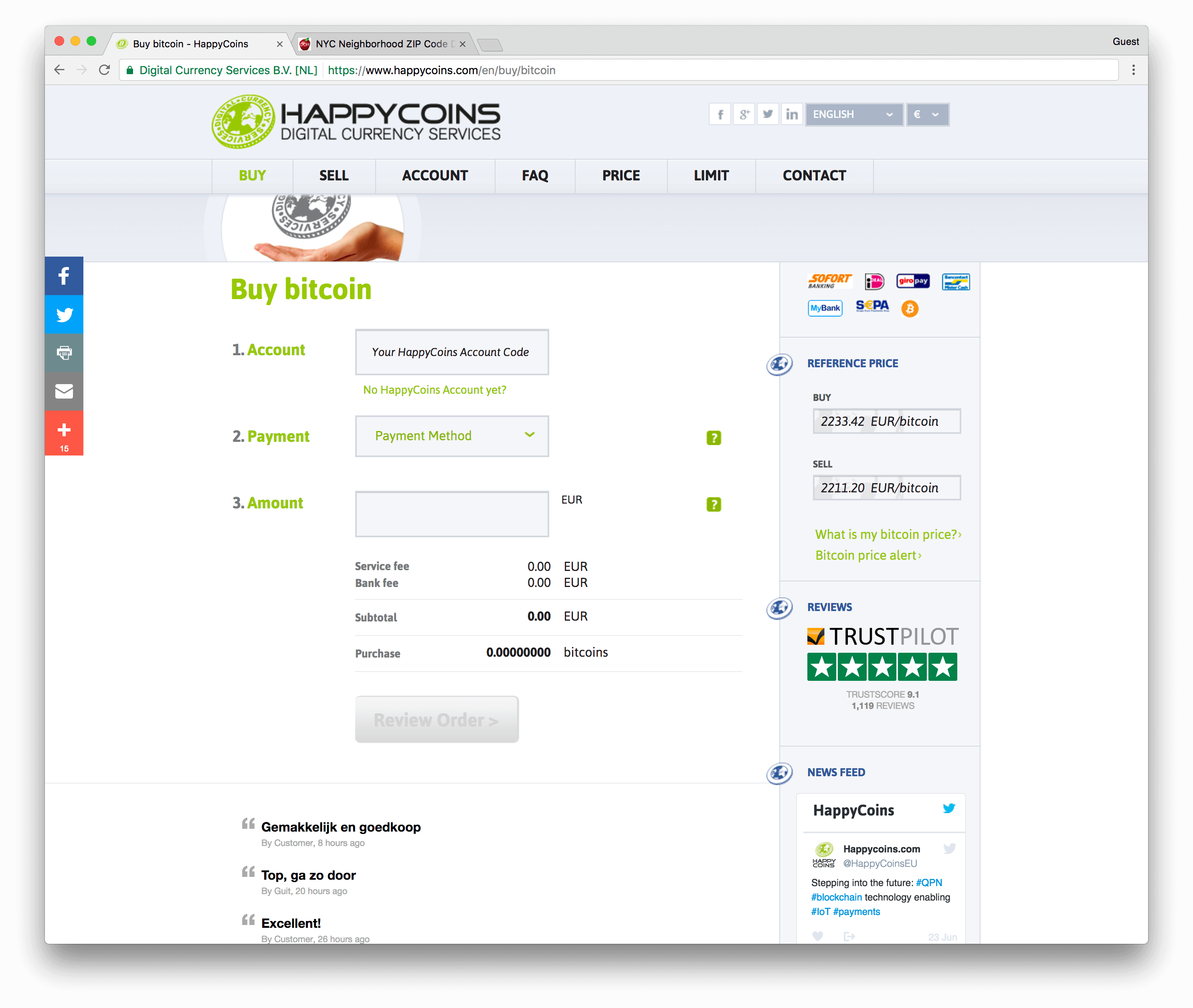Open the FAQ menu item

tap(535, 176)
